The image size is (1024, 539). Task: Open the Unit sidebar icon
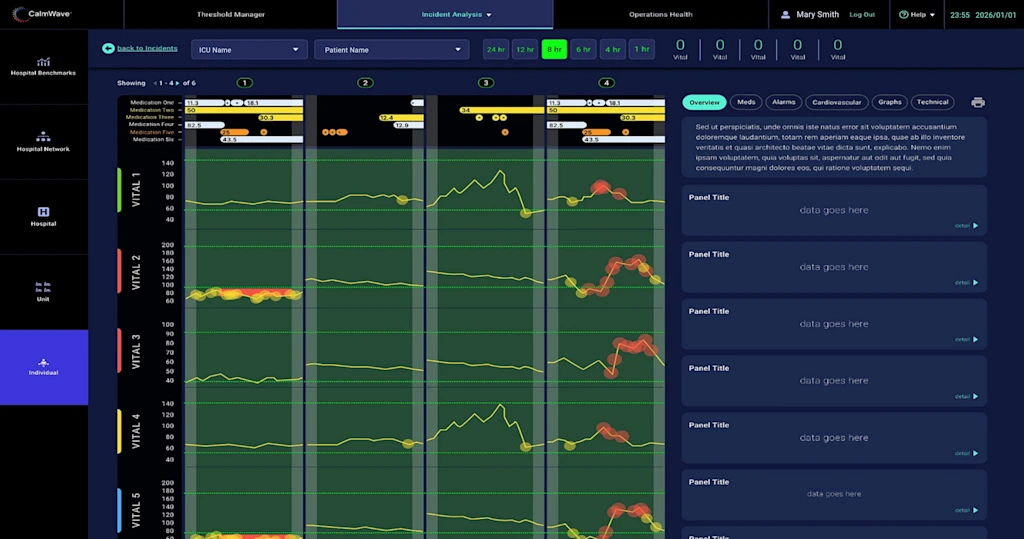(43, 287)
